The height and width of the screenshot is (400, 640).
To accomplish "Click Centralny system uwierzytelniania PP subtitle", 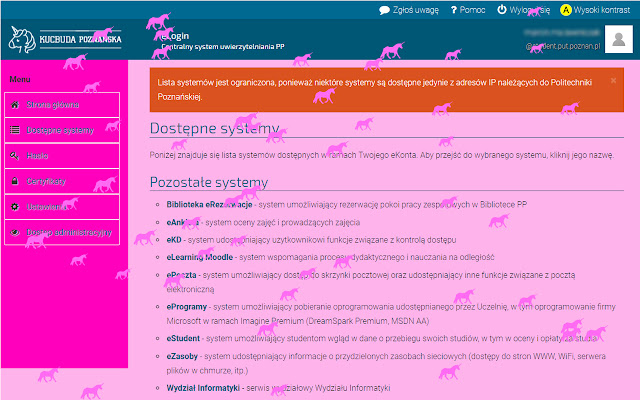I will click(x=223, y=47).
